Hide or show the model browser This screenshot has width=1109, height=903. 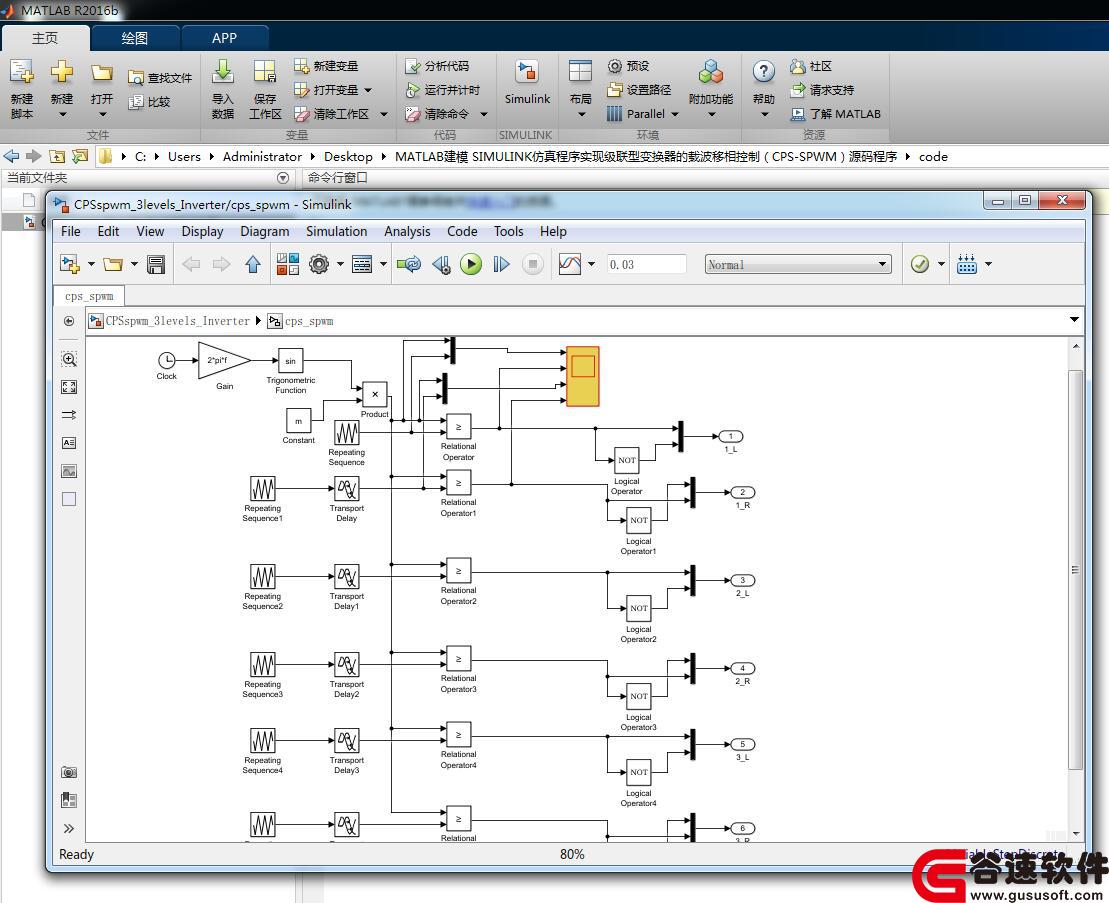[x=69, y=800]
